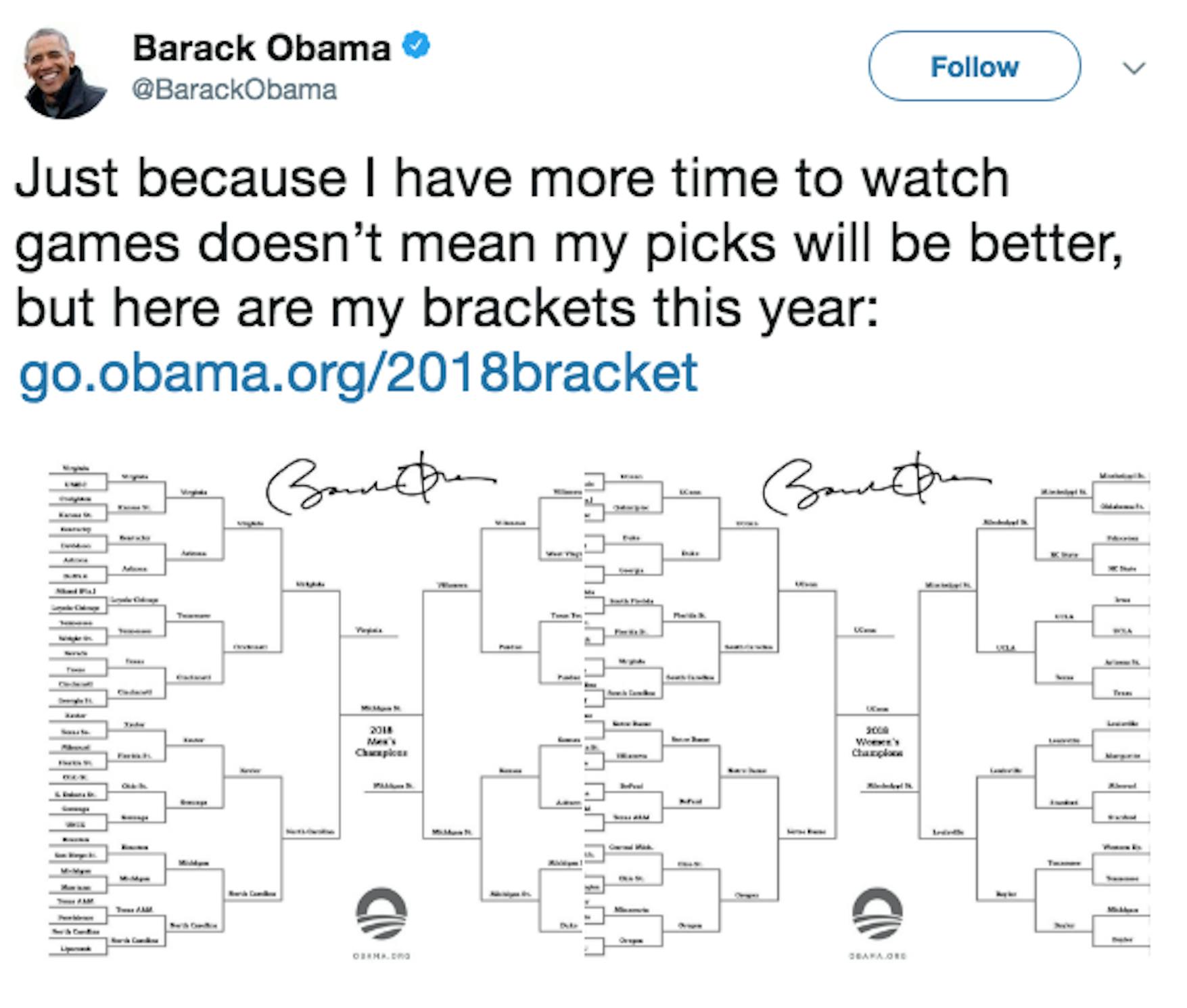Open the Barack Obama display name
The width and height of the screenshot is (1187, 1008).
point(261,48)
